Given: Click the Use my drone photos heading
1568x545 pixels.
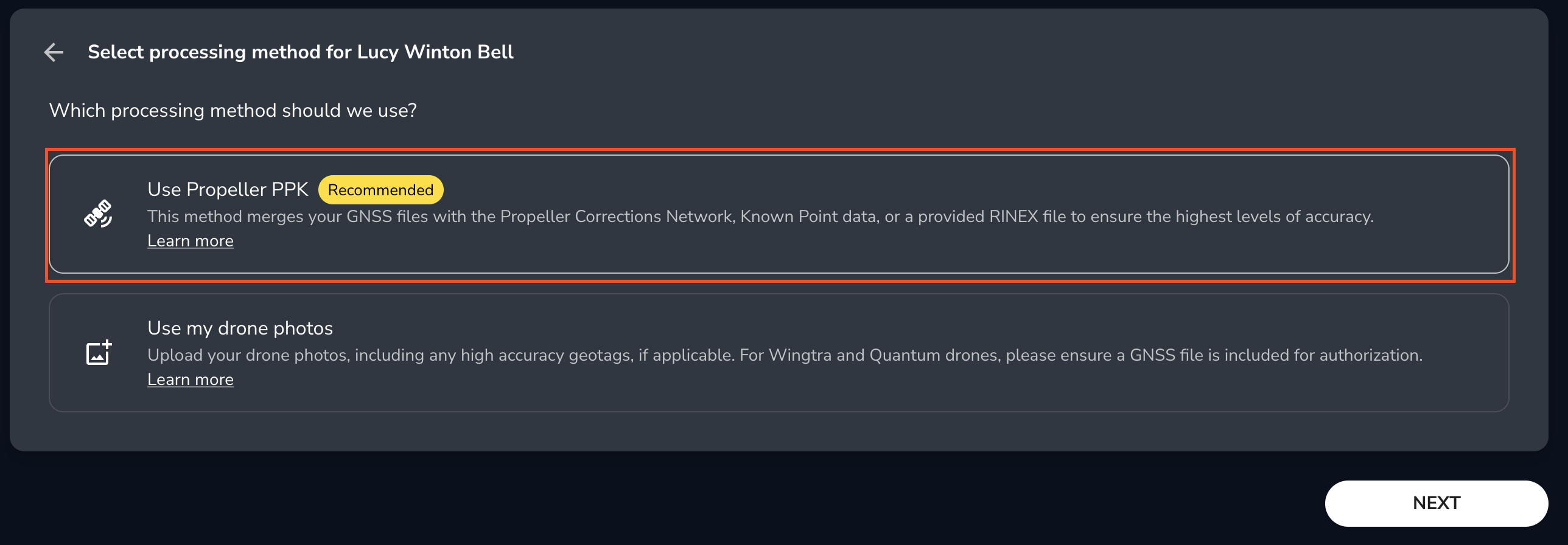Looking at the screenshot, I should [x=240, y=328].
